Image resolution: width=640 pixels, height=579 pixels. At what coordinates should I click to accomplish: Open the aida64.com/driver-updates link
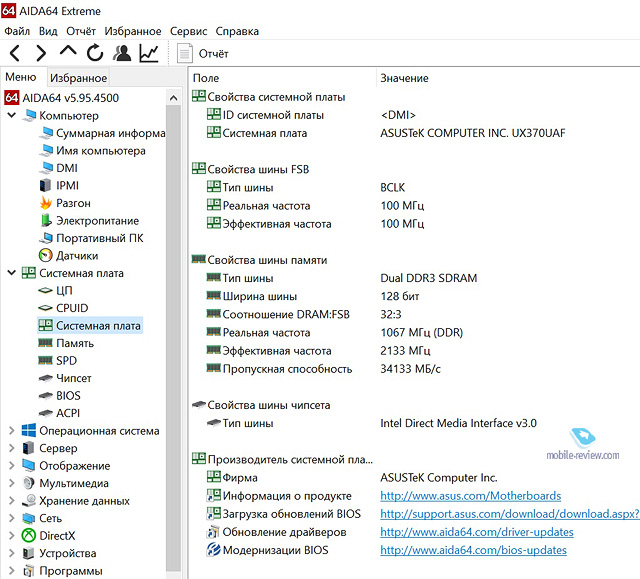477,532
